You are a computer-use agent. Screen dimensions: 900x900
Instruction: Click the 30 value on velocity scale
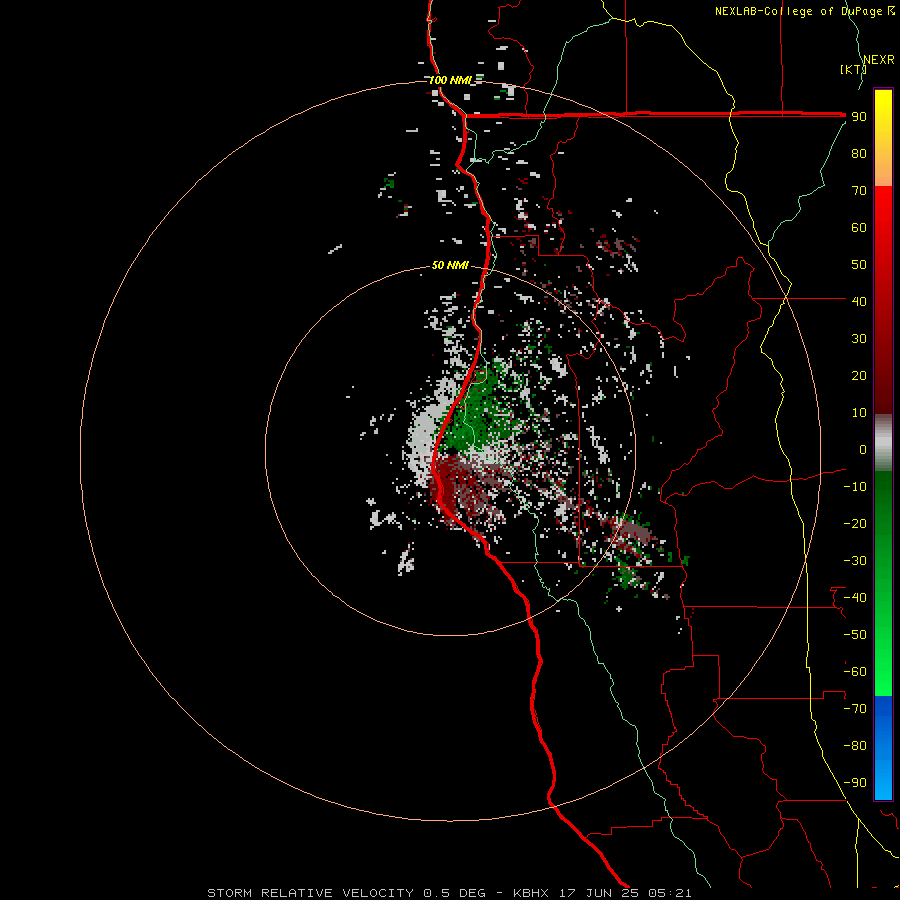click(859, 339)
